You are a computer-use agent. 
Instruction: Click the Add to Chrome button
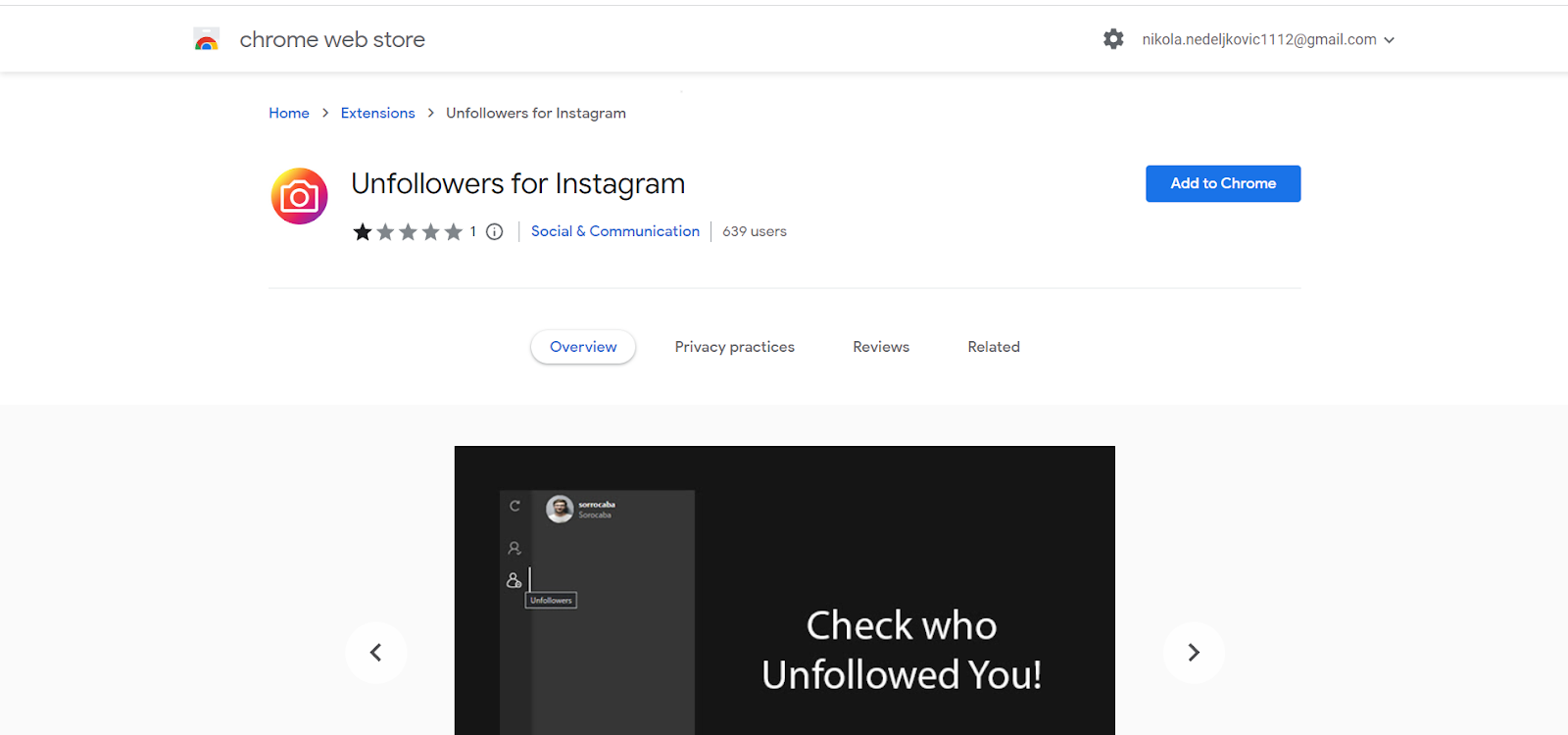1223,184
